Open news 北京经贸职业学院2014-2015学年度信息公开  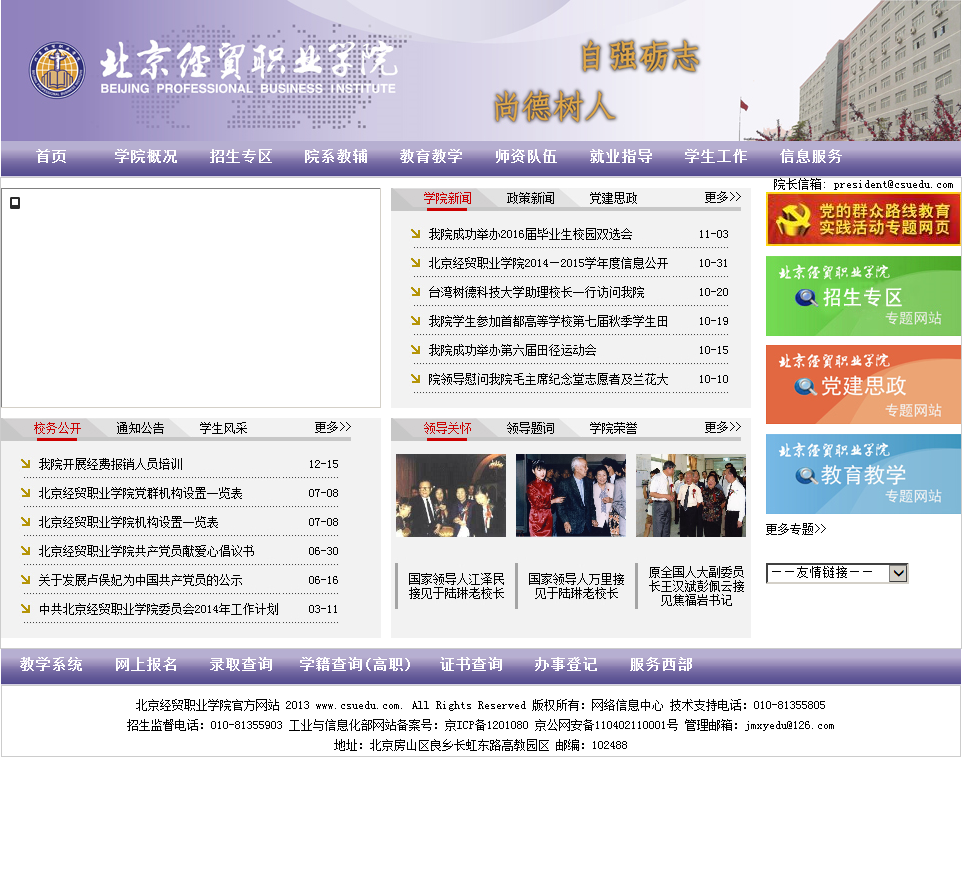[548, 263]
